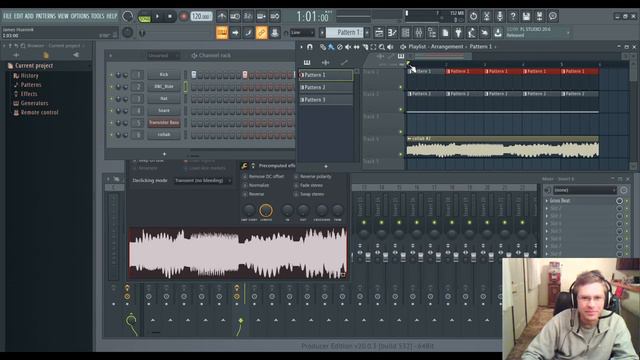Click the Transistor Bass channel button

164,122
